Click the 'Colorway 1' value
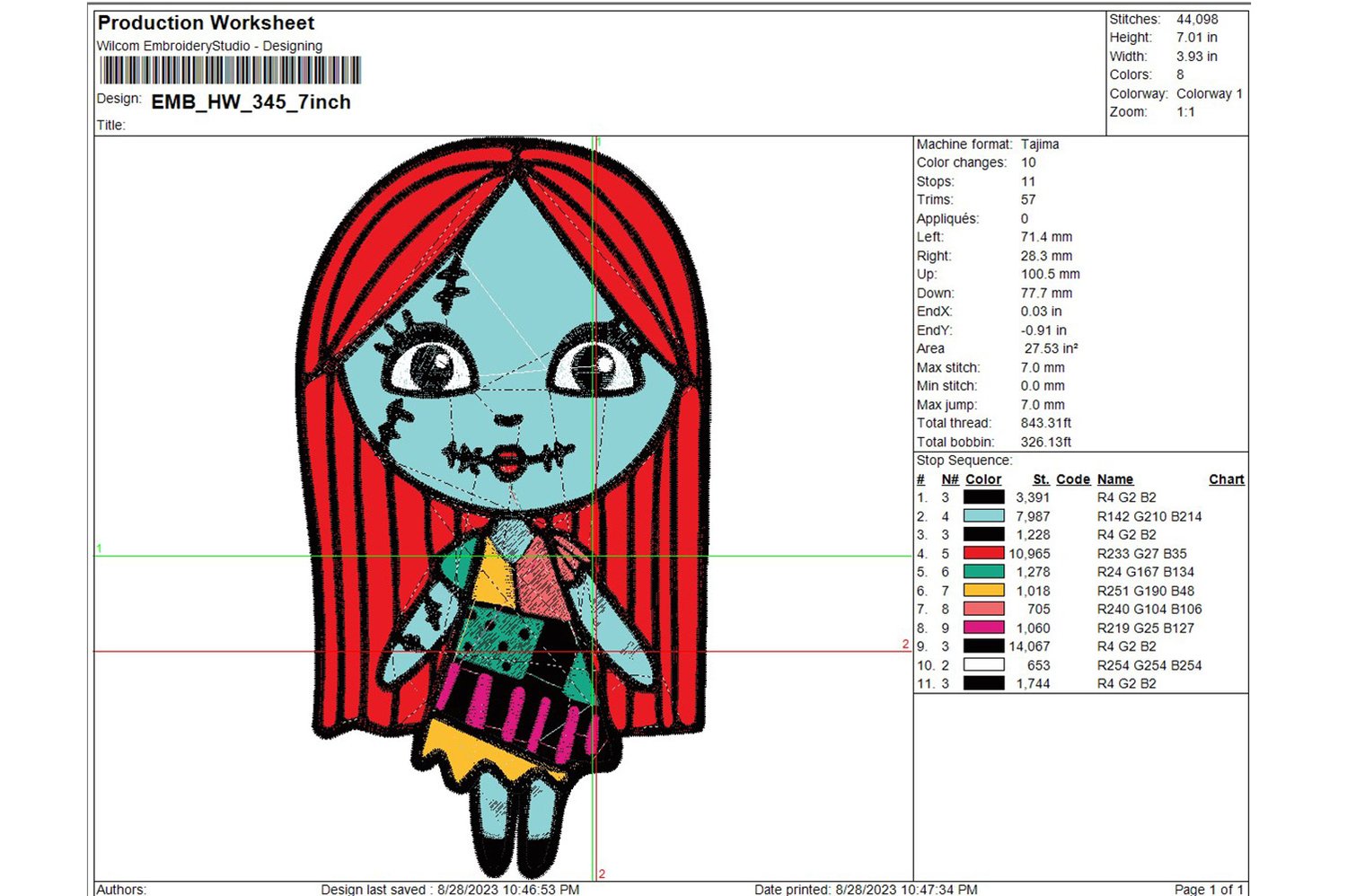The width and height of the screenshot is (1347, 896). coord(1210,93)
